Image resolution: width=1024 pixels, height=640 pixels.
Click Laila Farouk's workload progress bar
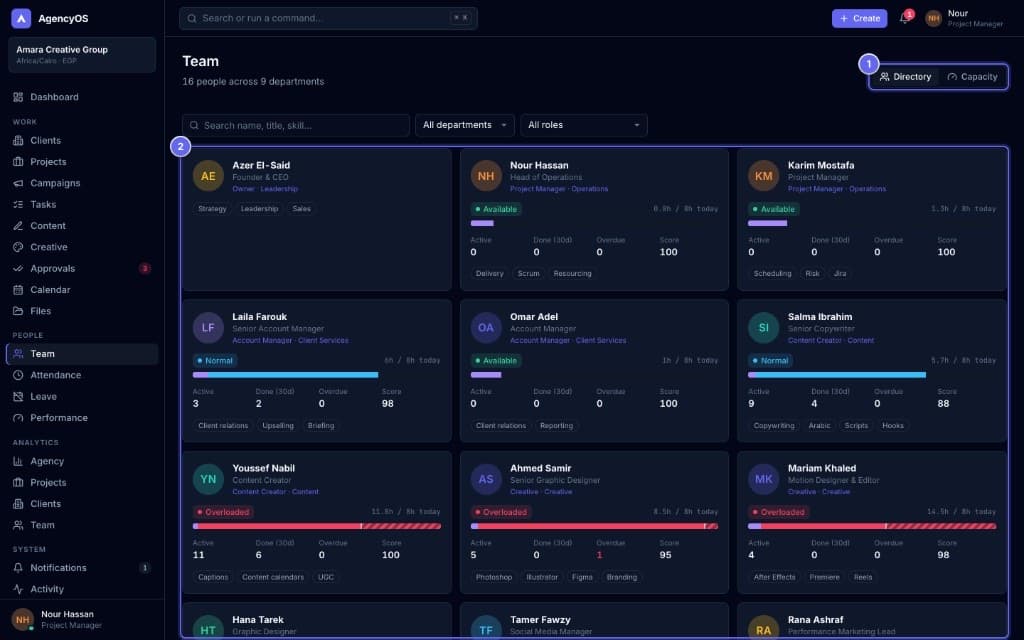click(316, 375)
